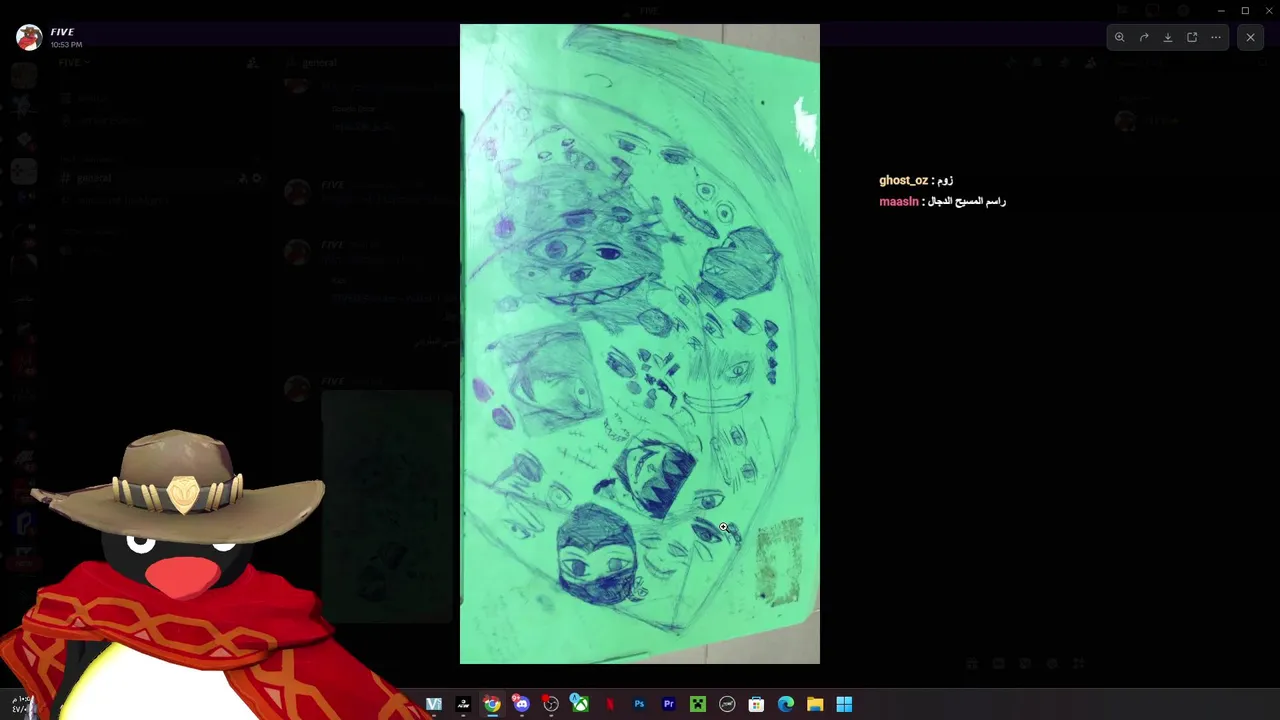Image resolution: width=1280 pixels, height=720 pixels.
Task: Launch Netflix from the taskbar
Action: [610, 704]
